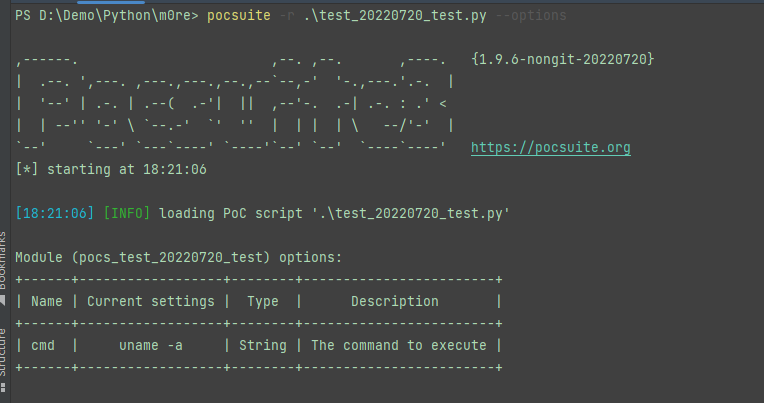Click the 'cmd' option name cell
Image resolution: width=764 pixels, height=403 pixels.
(x=43, y=345)
